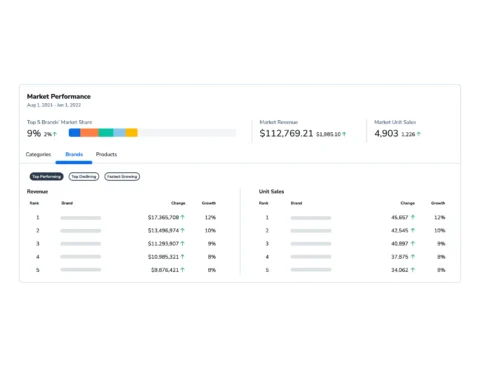Toggle the Top Declining filter pill
Screen dimensions: 480x367
pyautogui.click(x=84, y=176)
